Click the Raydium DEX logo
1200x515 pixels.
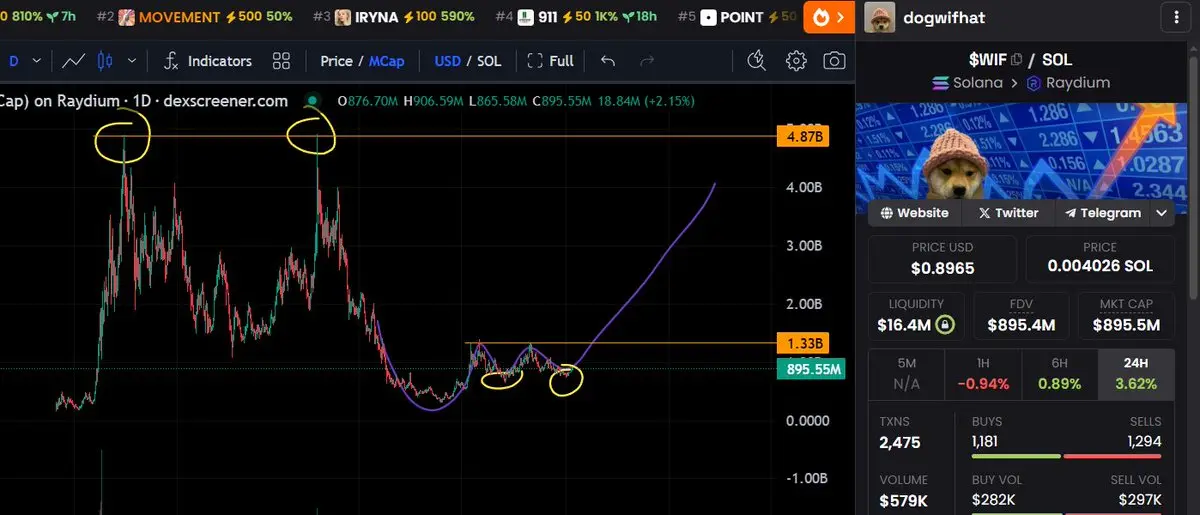[x=1035, y=83]
